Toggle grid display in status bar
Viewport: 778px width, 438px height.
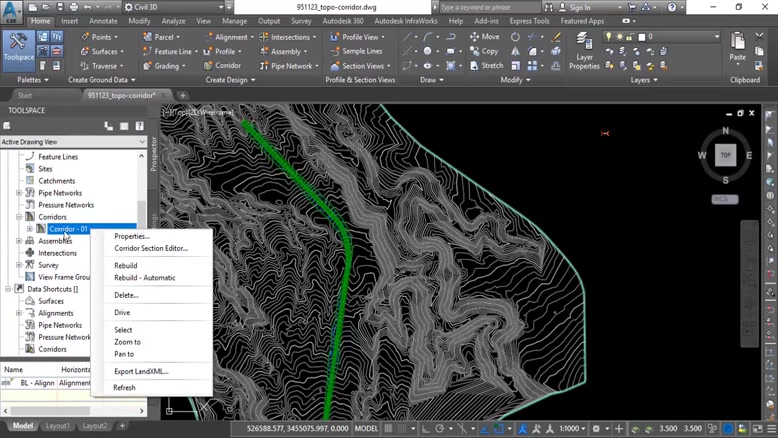(x=389, y=429)
